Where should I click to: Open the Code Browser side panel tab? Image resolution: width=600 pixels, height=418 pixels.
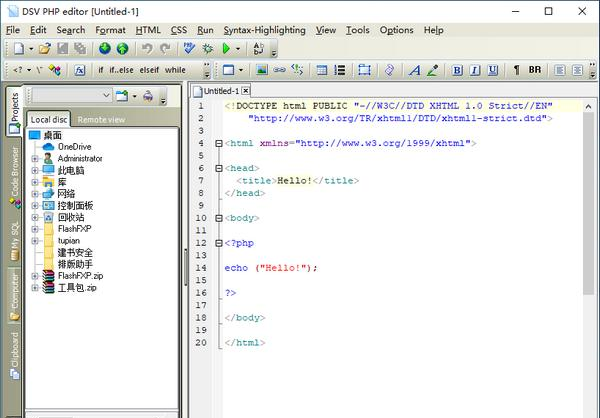pos(13,174)
